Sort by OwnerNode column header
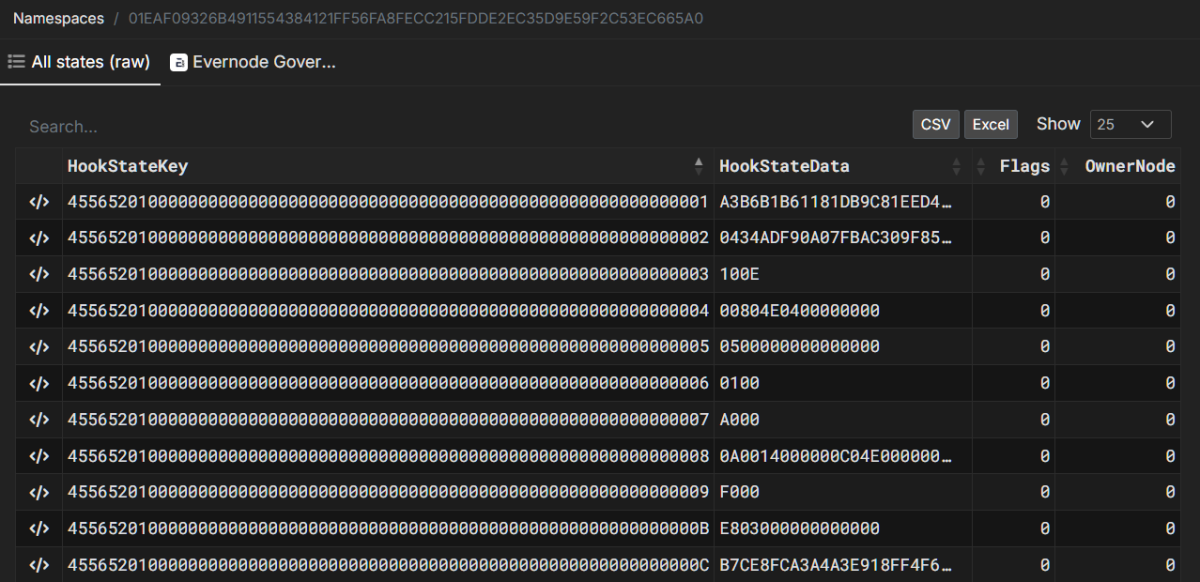1200x582 pixels. (1129, 166)
